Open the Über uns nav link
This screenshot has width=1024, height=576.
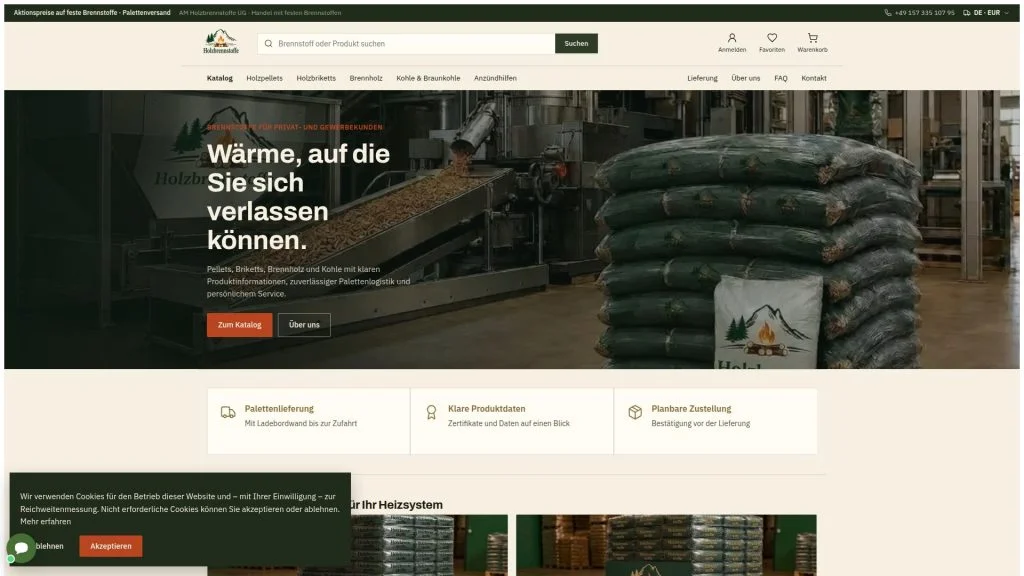tap(745, 78)
